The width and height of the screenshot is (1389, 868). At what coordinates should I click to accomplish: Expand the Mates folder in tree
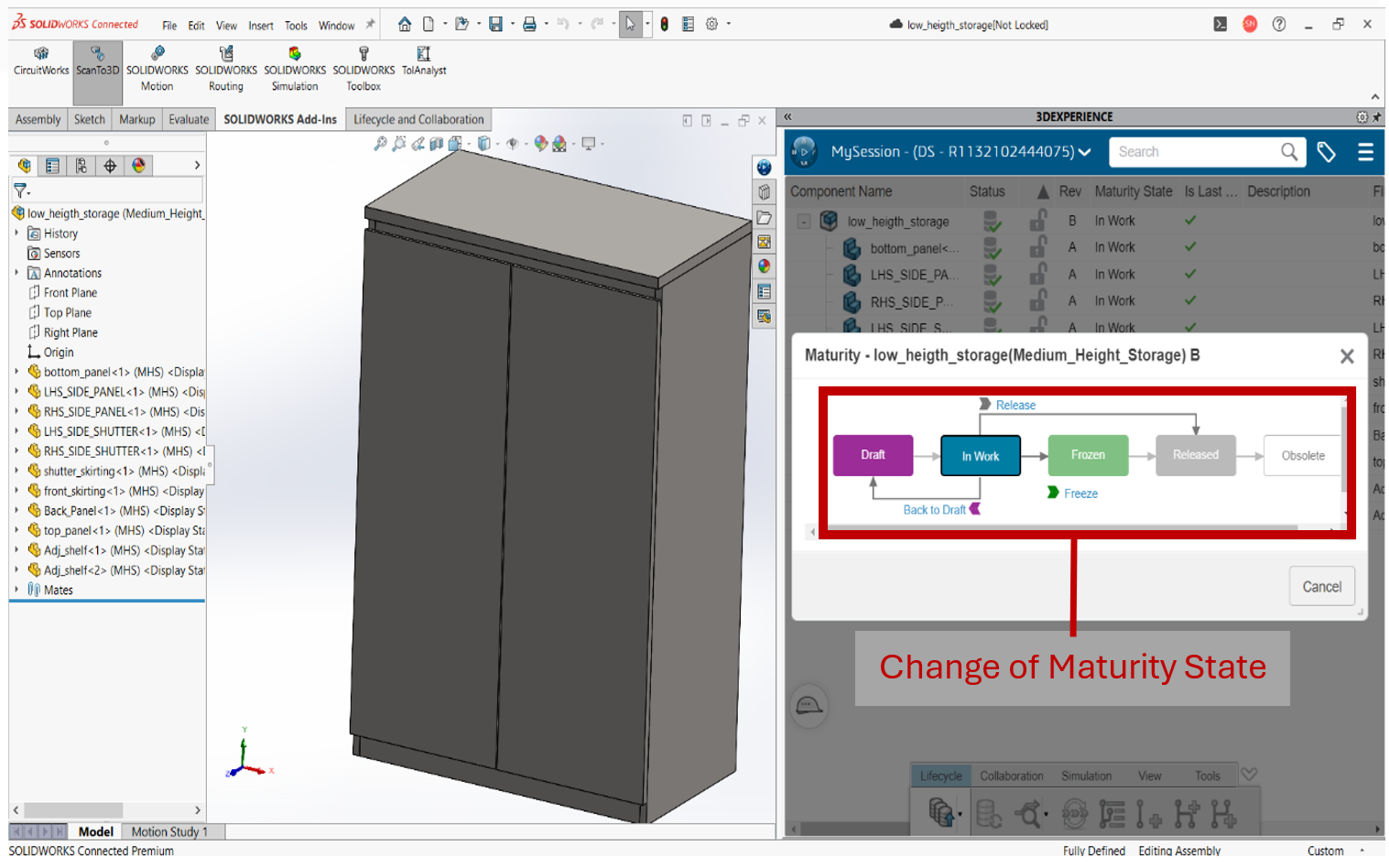(x=16, y=590)
